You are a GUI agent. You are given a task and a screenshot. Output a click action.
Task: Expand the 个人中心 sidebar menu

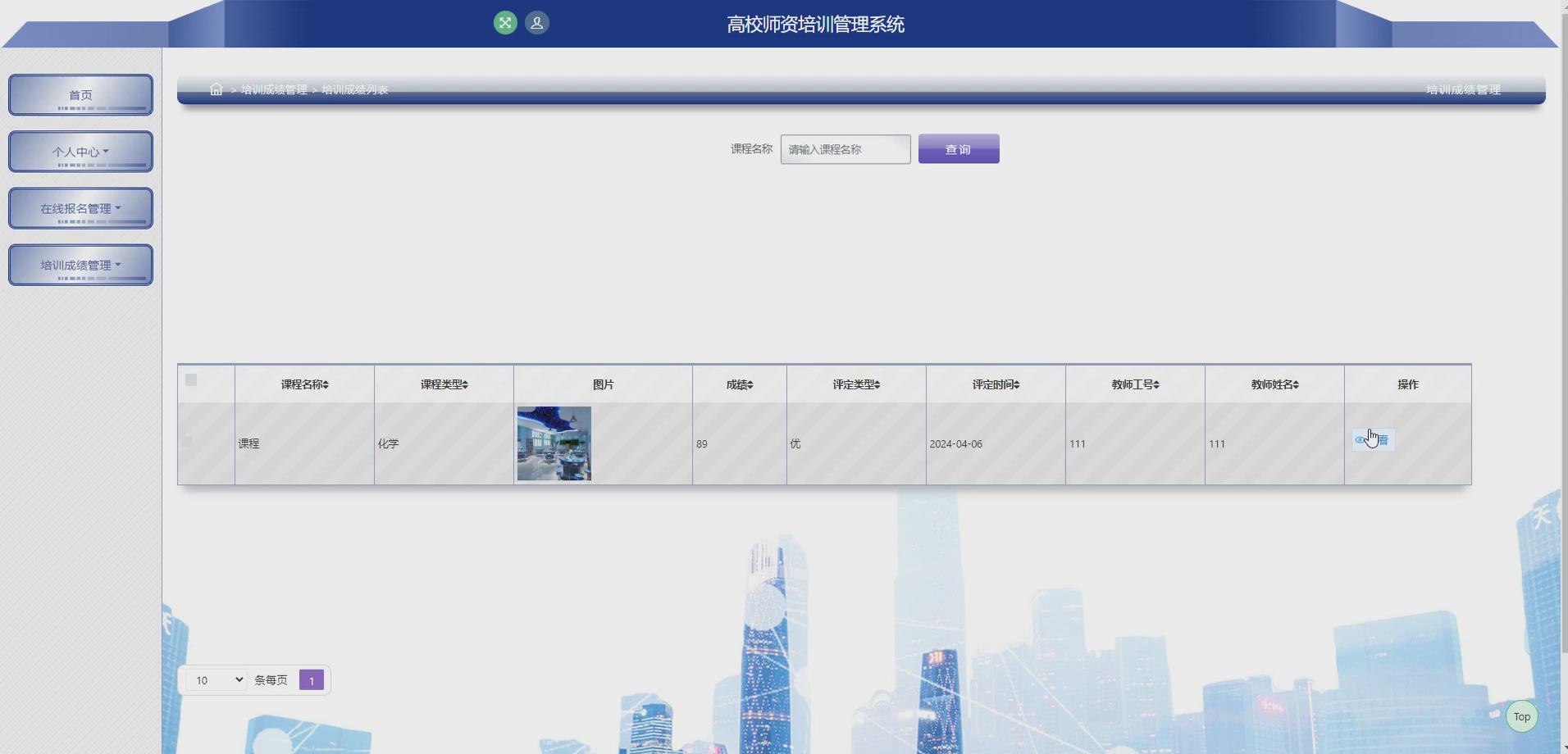pos(80,152)
